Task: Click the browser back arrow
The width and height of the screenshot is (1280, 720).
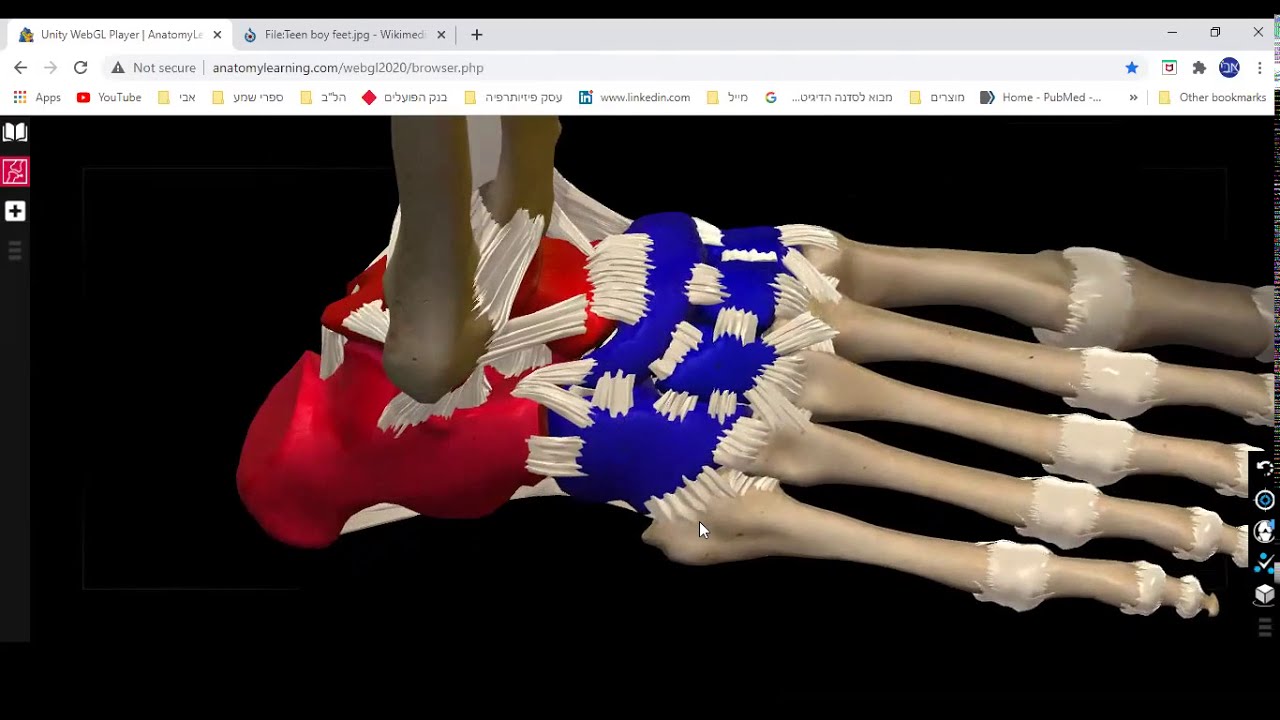Action: (x=21, y=68)
